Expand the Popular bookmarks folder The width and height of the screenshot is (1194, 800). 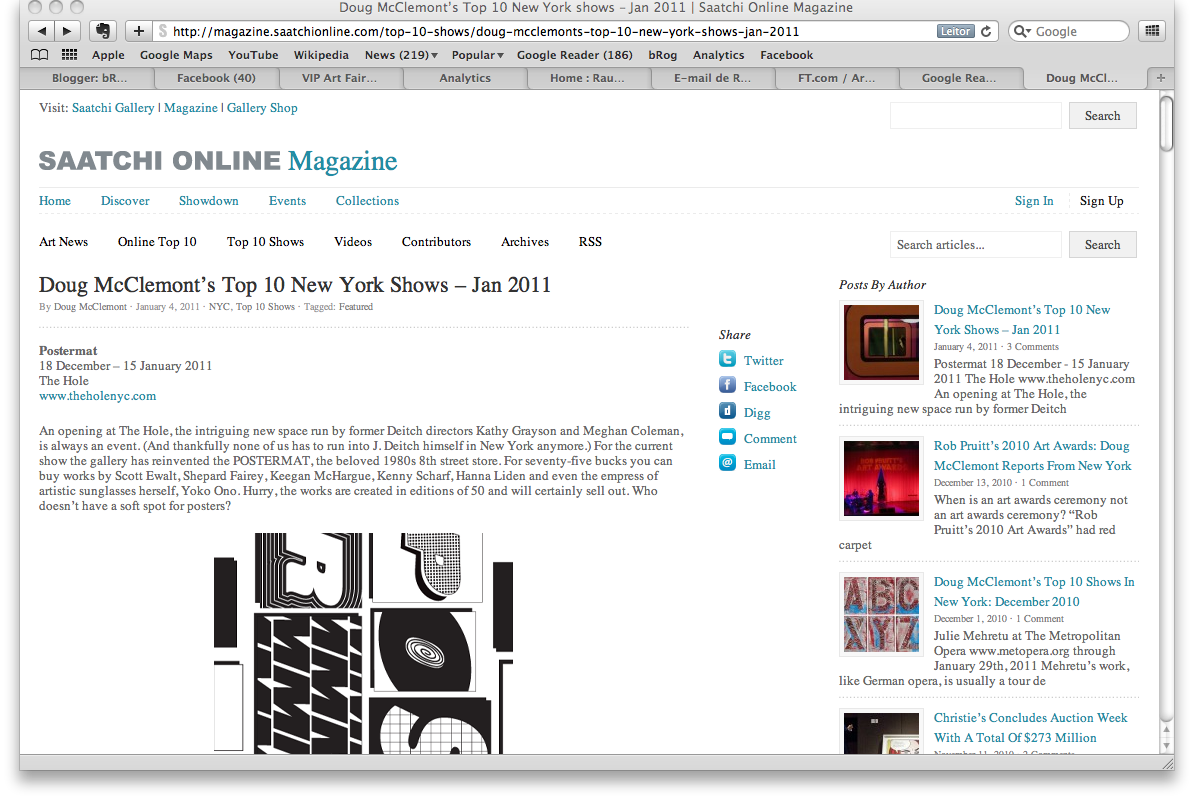point(477,55)
